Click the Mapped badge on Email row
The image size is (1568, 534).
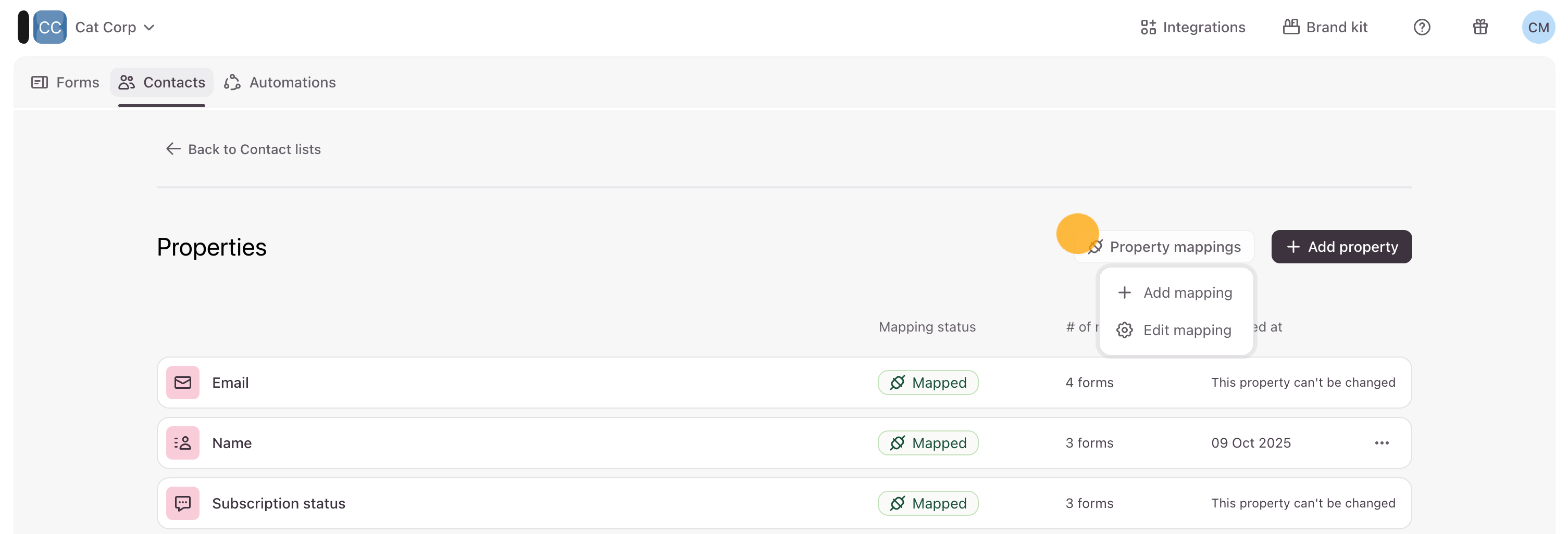(928, 383)
